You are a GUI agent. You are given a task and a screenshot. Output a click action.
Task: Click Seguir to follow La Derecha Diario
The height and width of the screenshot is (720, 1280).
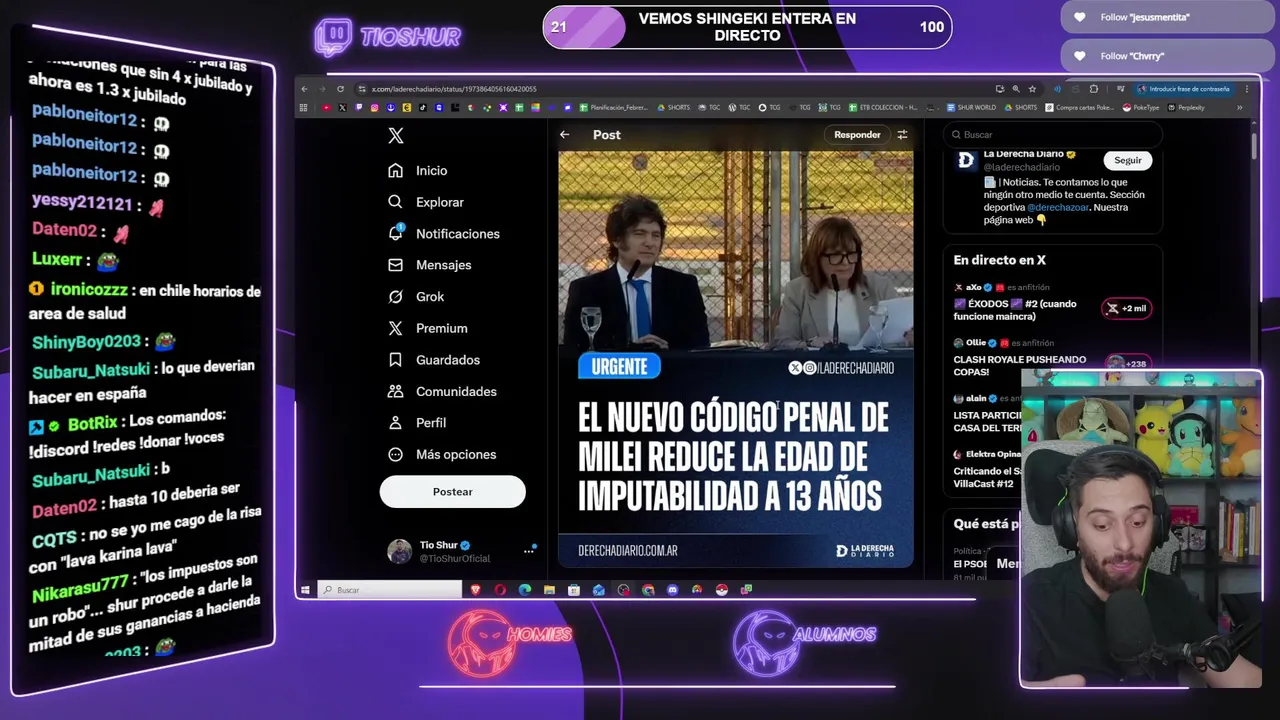click(1128, 160)
